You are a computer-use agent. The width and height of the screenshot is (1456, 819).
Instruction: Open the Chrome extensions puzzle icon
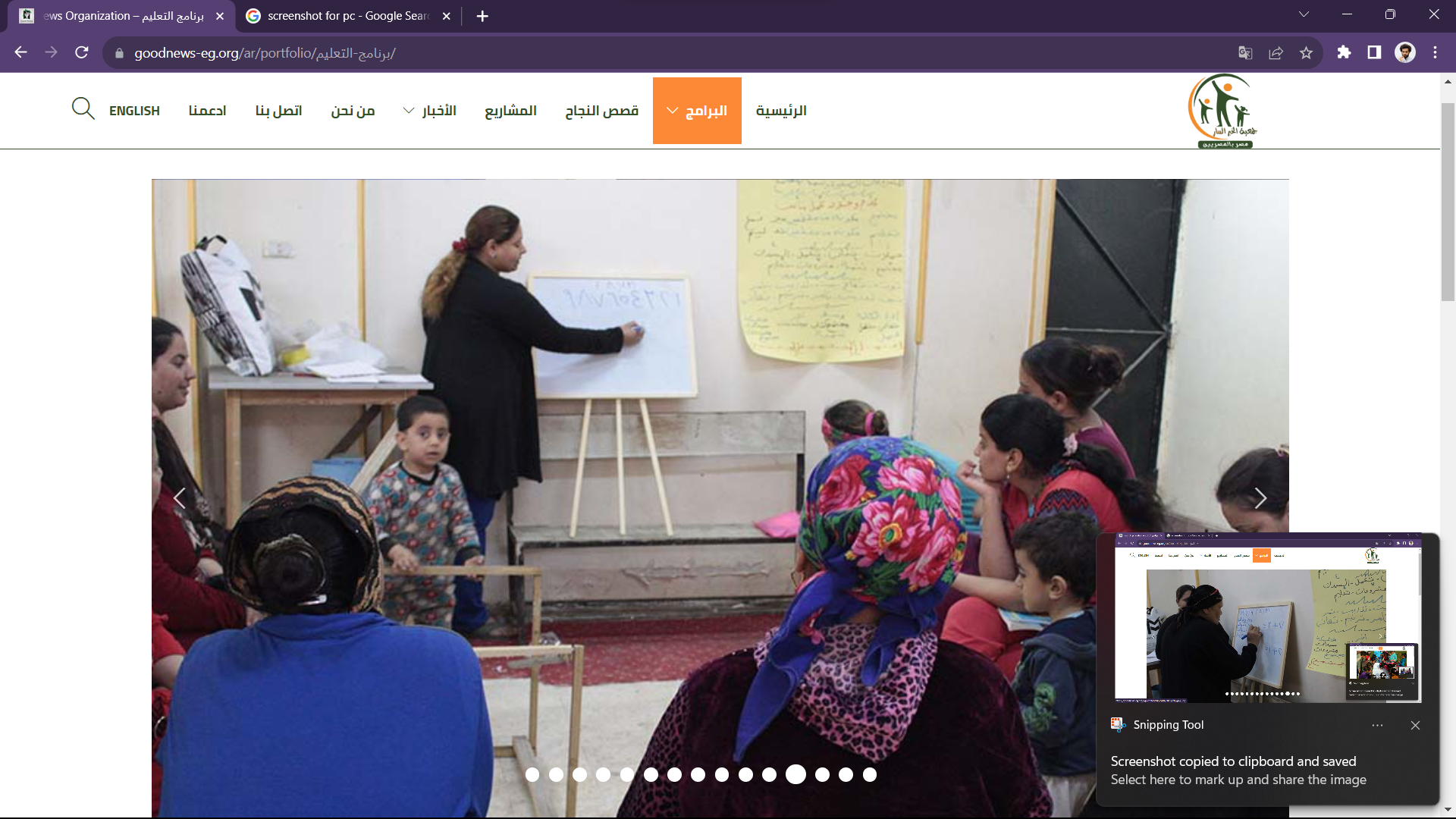[1344, 52]
